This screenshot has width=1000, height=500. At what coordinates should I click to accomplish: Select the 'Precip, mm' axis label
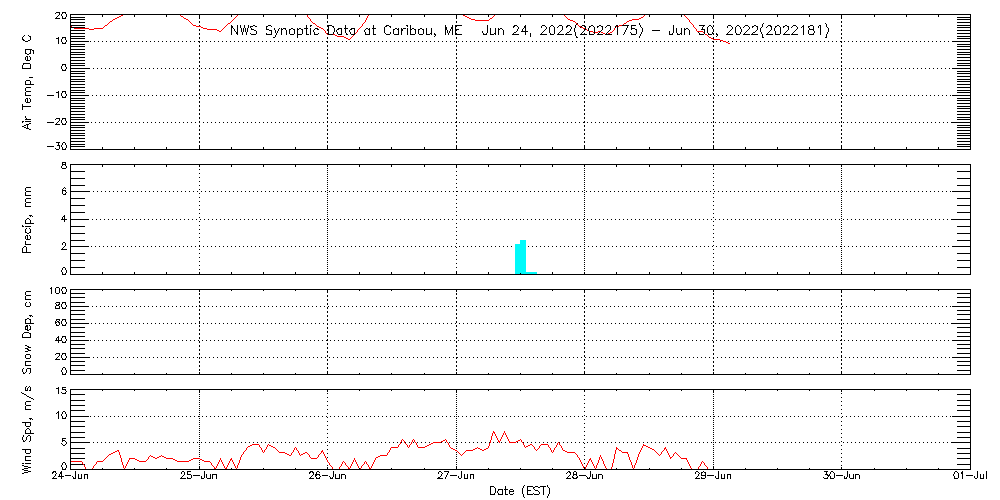tap(28, 219)
